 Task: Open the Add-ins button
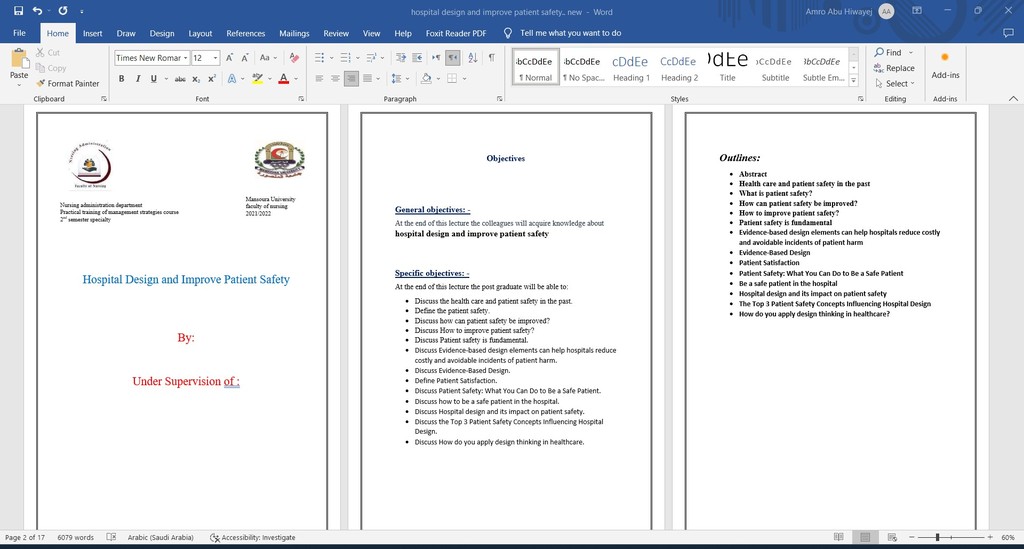pos(945,66)
